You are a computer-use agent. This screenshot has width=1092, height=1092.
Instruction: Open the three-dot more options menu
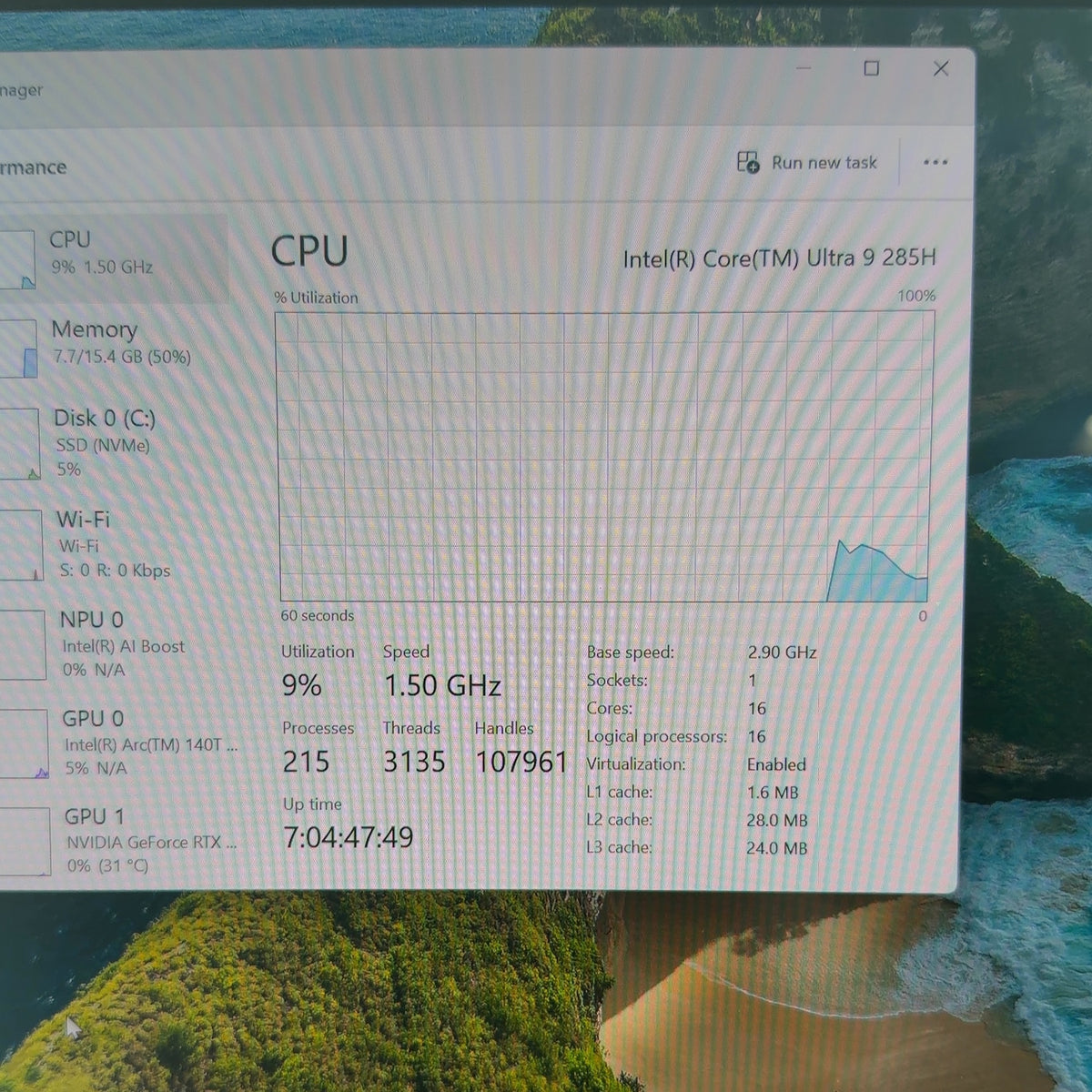(x=935, y=162)
